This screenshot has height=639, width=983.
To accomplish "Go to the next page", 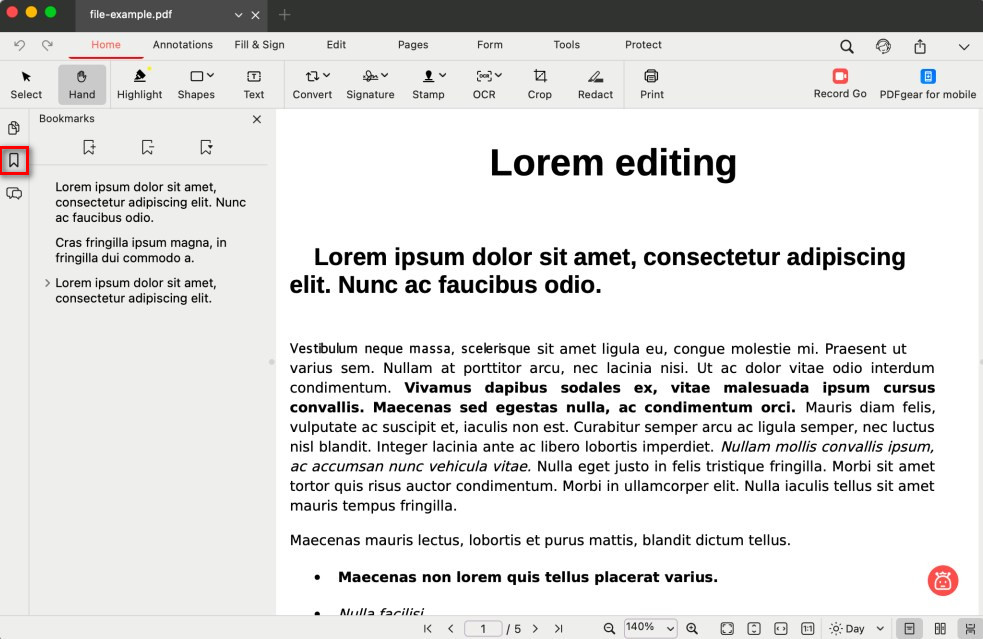I will [x=535, y=628].
